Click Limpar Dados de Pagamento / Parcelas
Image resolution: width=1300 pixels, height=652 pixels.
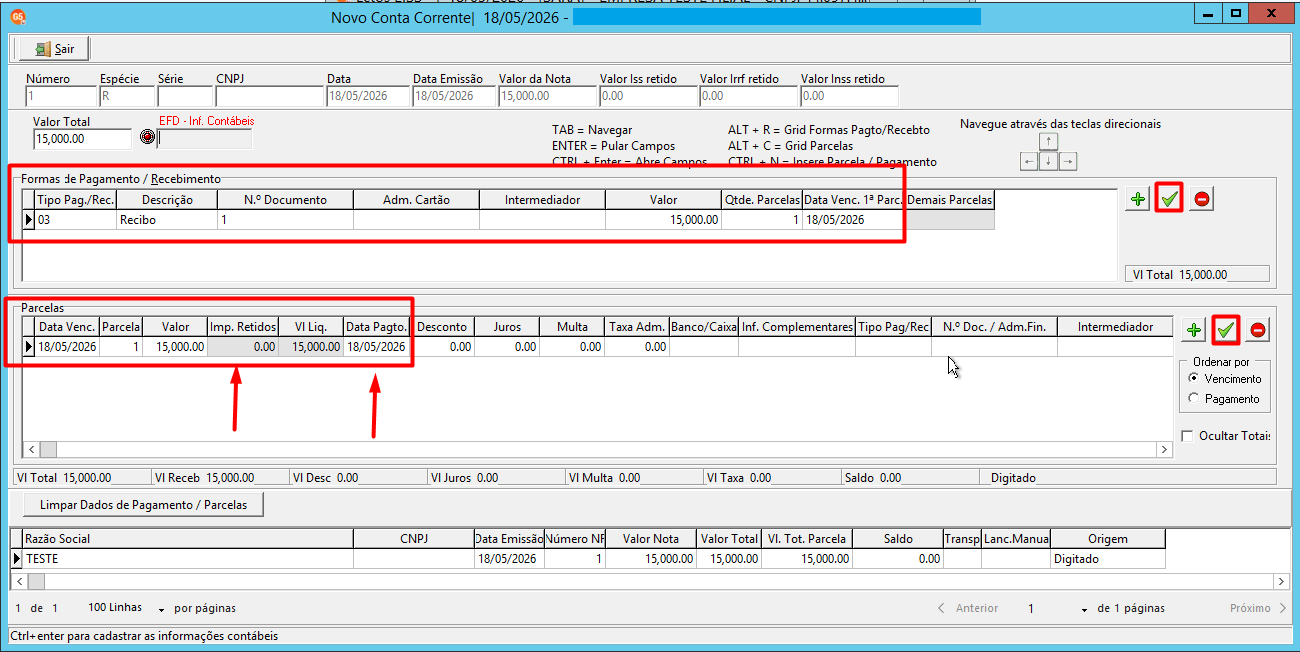click(x=142, y=504)
